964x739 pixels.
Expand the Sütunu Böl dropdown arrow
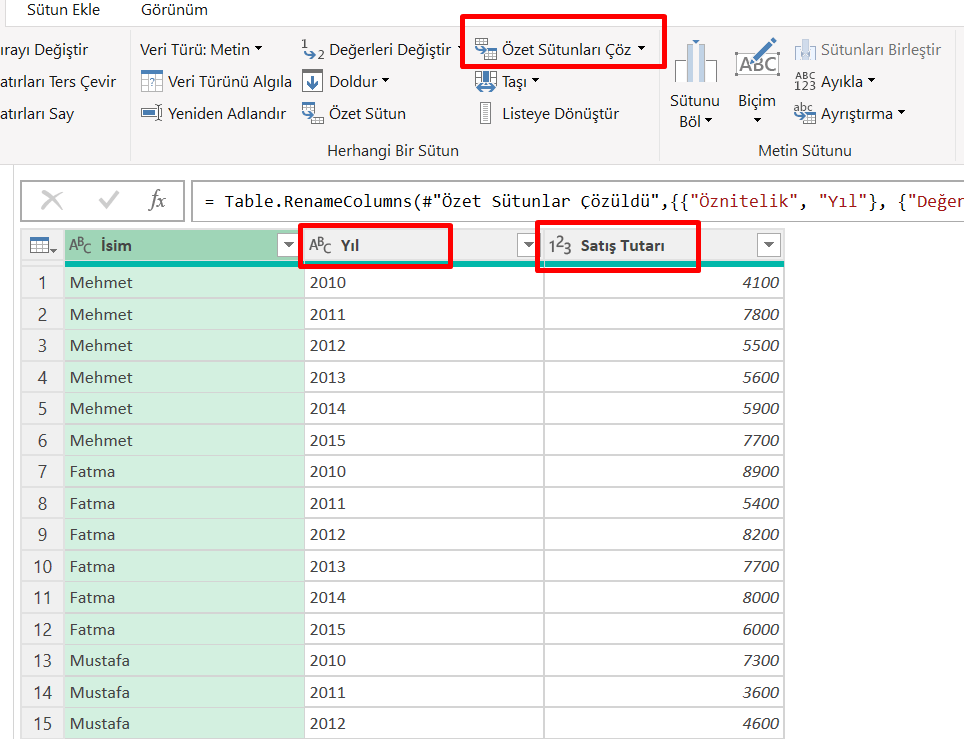[x=708, y=121]
